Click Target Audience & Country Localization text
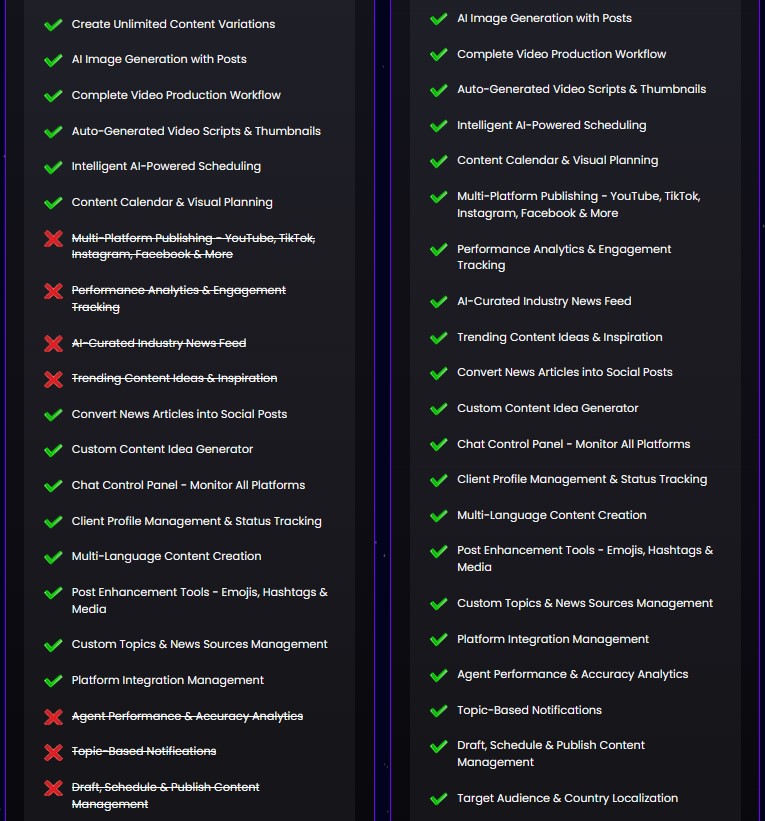 [567, 798]
